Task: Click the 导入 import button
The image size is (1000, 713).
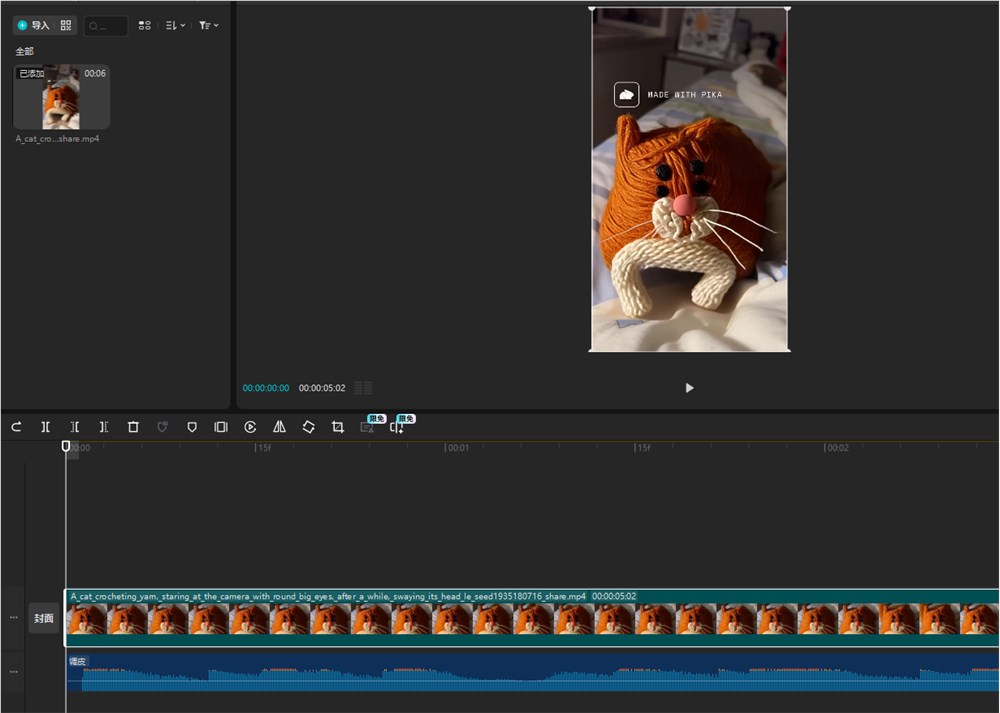Action: 33,25
